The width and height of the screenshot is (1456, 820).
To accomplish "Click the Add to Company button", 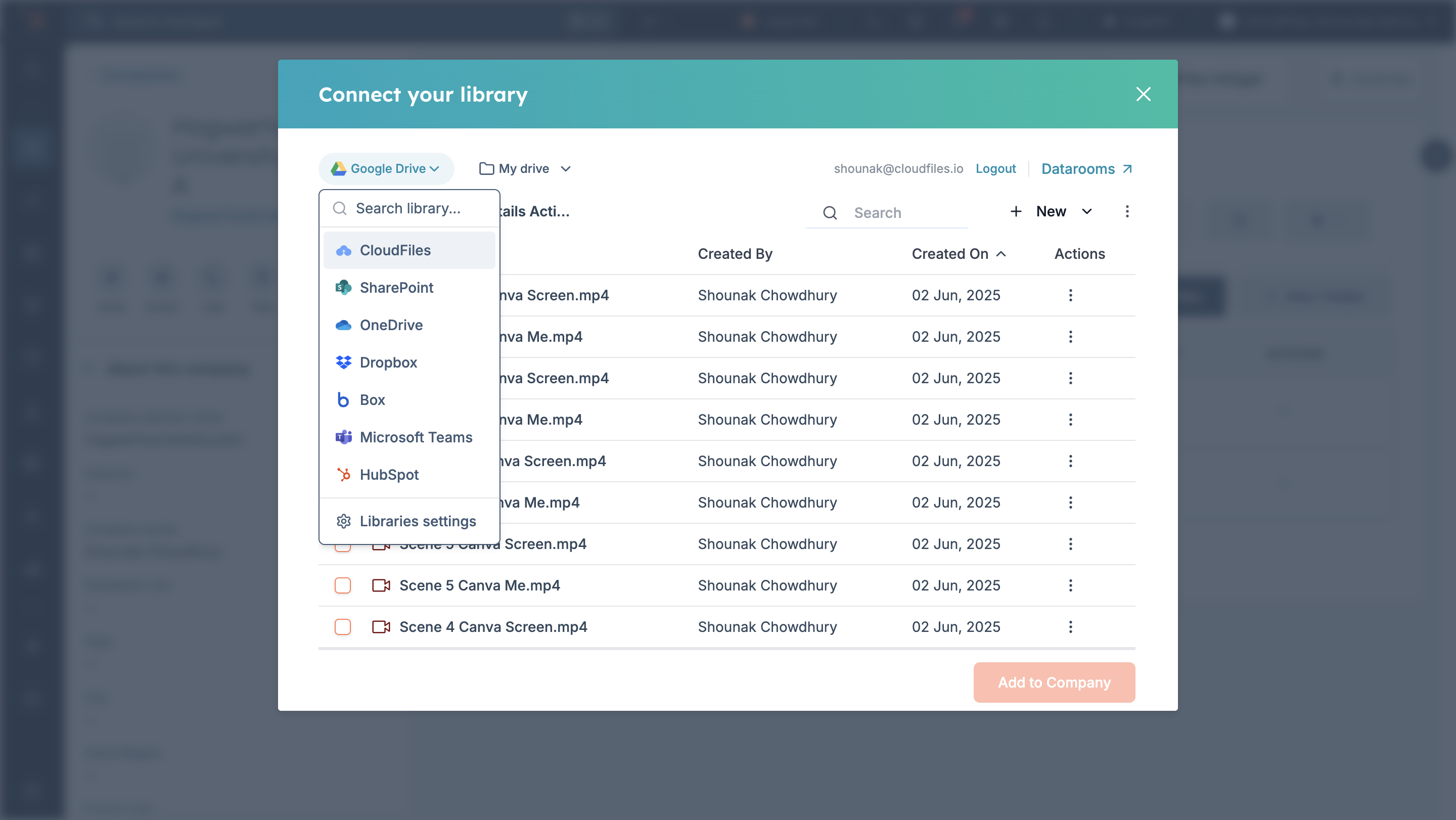I will pos(1054,682).
